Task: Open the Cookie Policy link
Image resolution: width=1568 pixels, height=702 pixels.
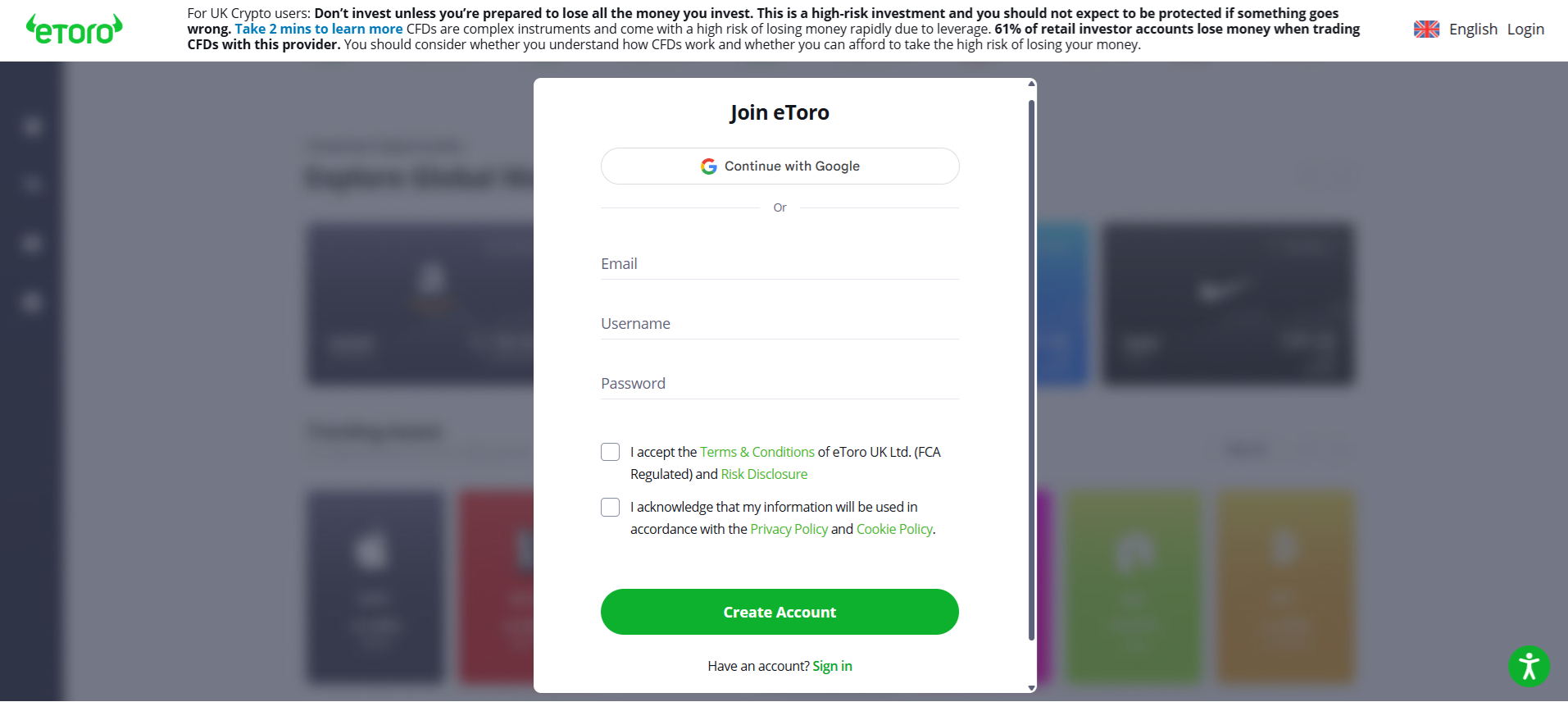Action: 893,529
